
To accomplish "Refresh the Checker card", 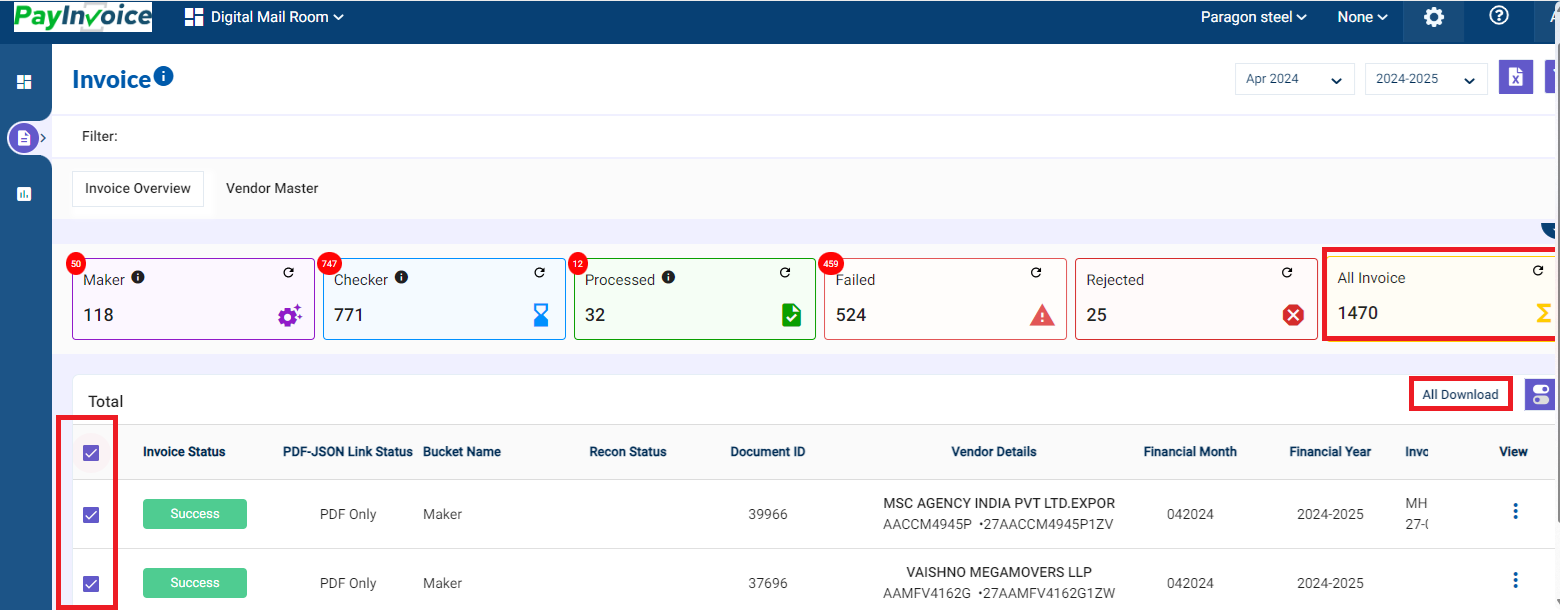I will click(539, 272).
